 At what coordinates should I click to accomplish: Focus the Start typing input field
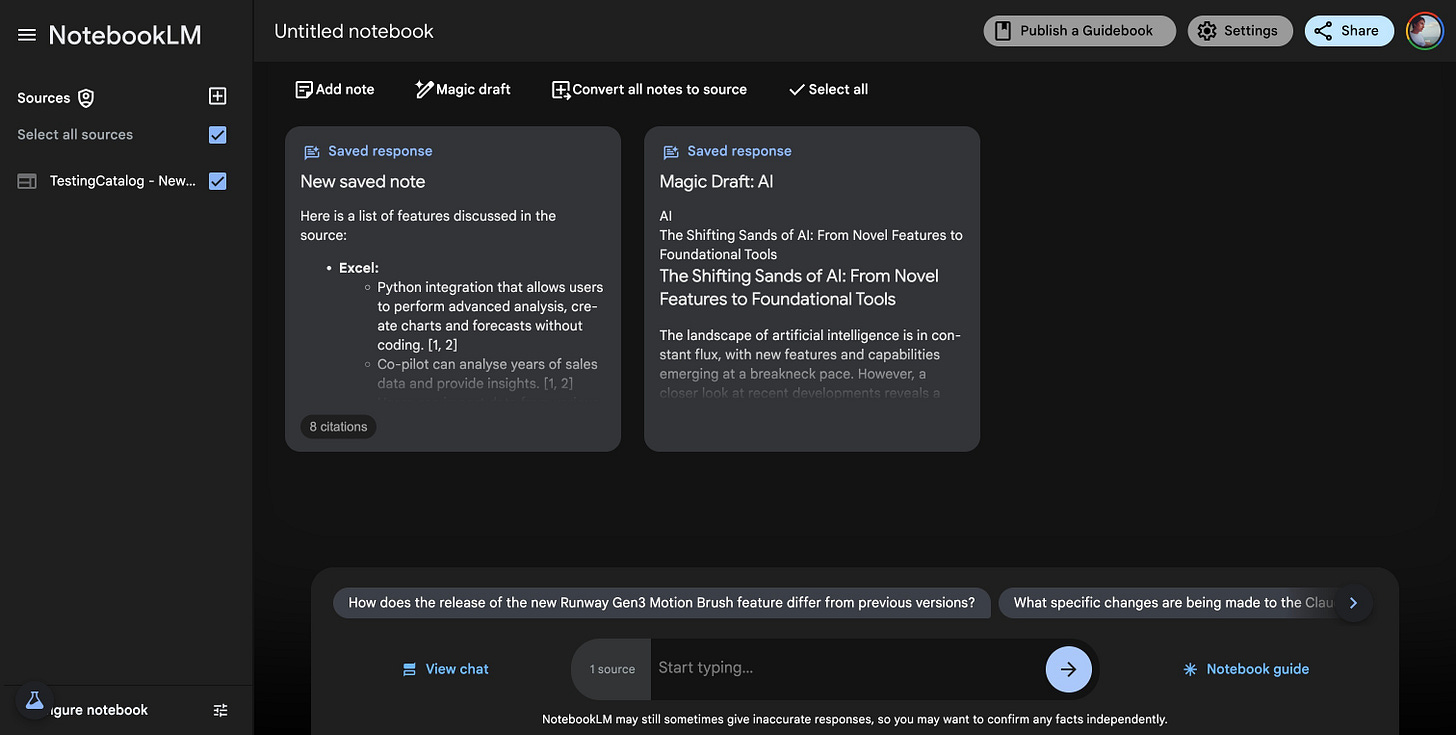(x=846, y=668)
